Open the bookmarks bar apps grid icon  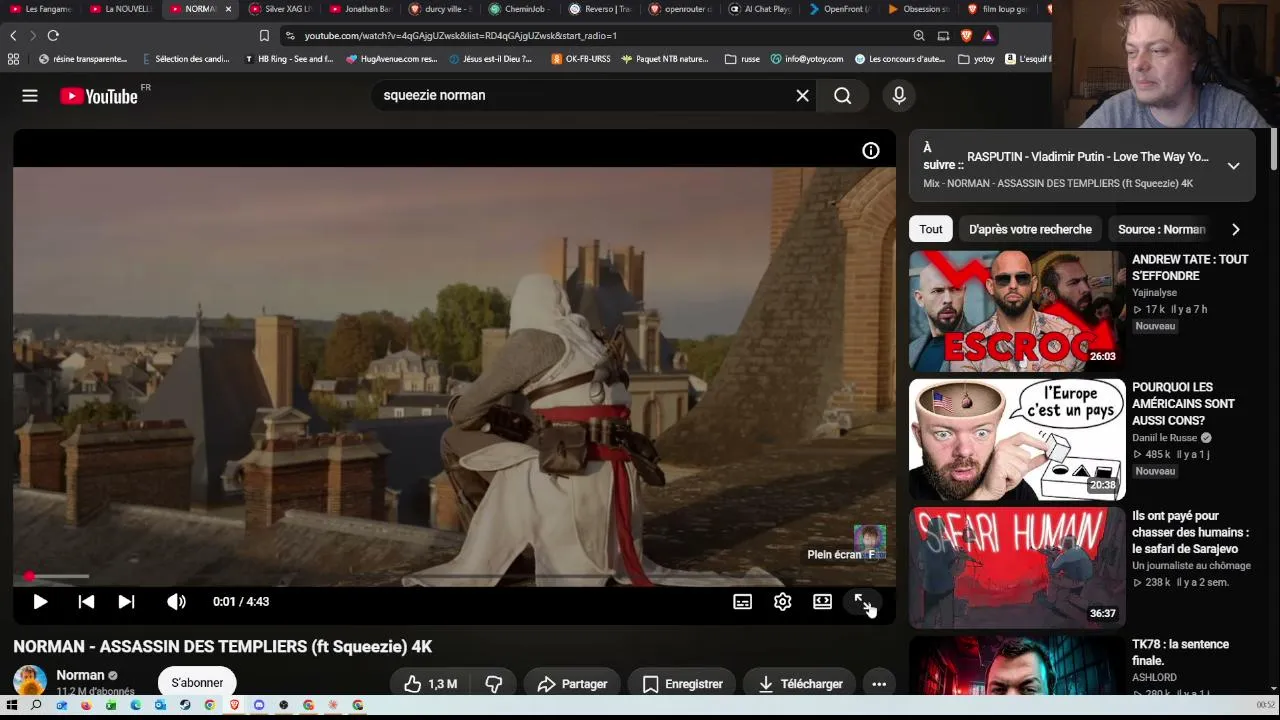pos(13,59)
